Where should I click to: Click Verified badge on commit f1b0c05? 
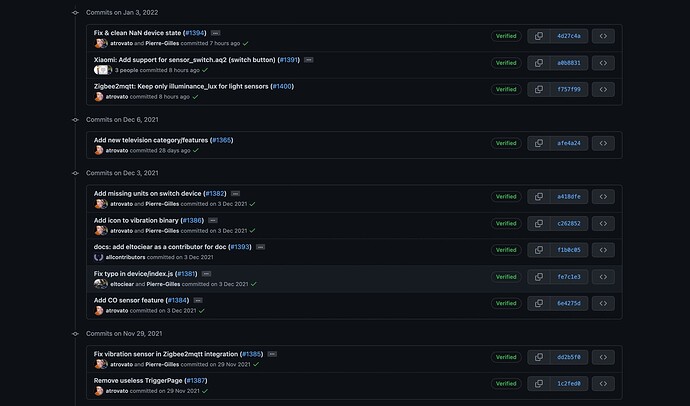pyautogui.click(x=506, y=250)
